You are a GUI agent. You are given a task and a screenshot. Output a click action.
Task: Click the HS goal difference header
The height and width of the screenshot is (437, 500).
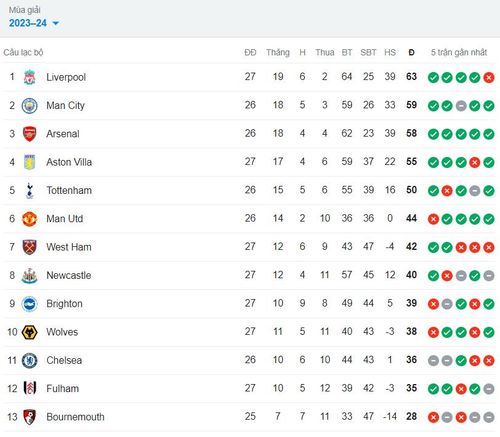click(390, 52)
